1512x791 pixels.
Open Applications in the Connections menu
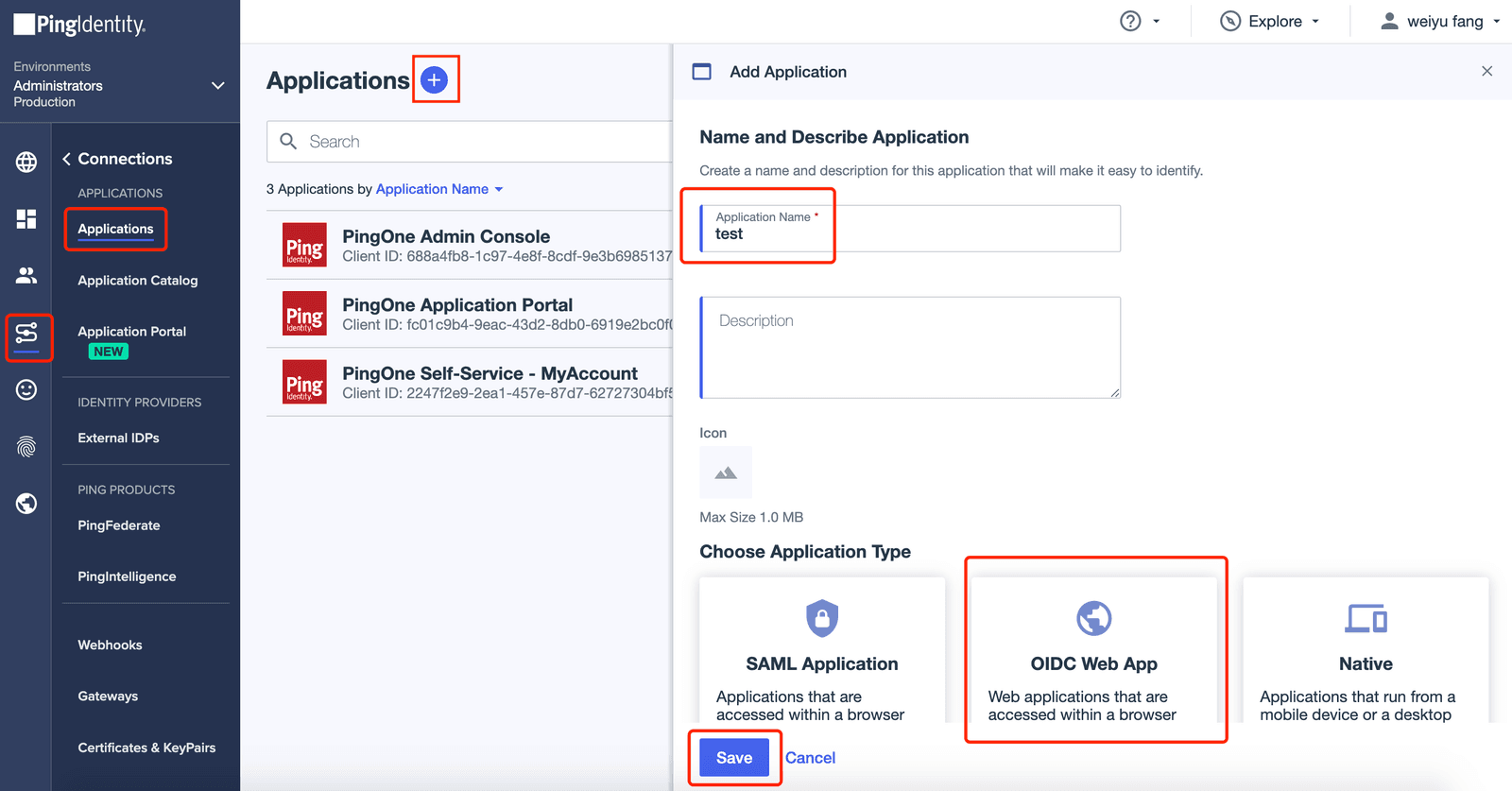click(115, 229)
